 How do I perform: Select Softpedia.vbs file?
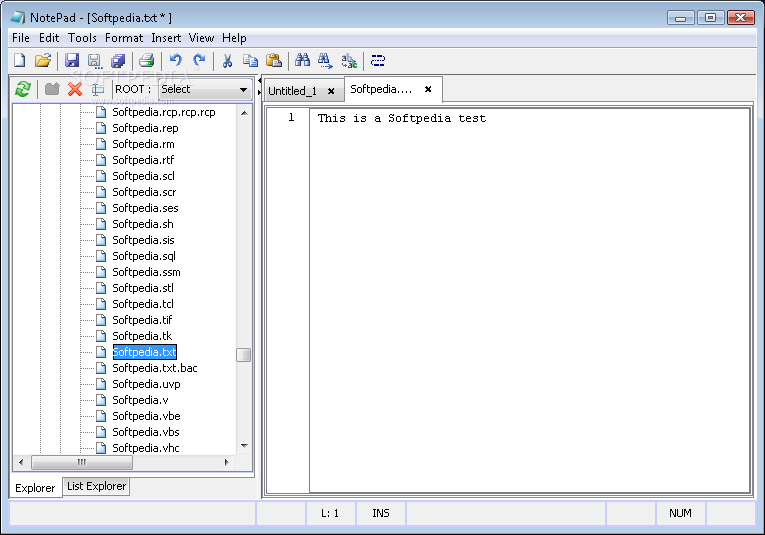tap(146, 432)
